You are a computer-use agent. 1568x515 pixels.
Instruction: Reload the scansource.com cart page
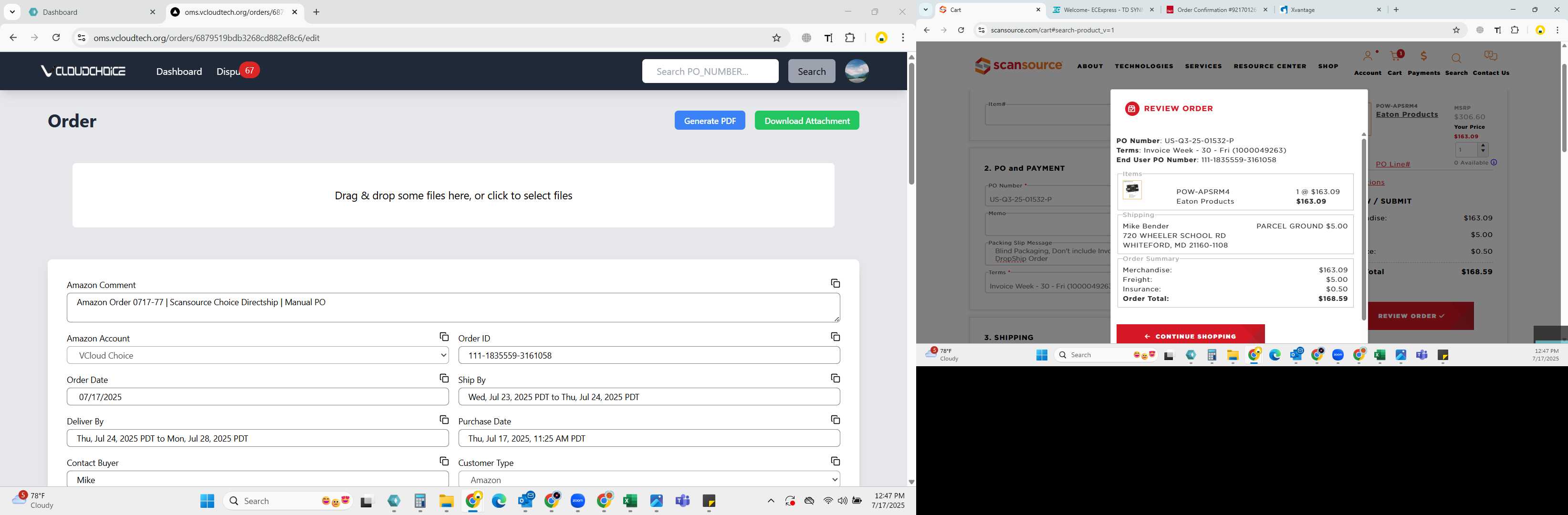[x=961, y=30]
